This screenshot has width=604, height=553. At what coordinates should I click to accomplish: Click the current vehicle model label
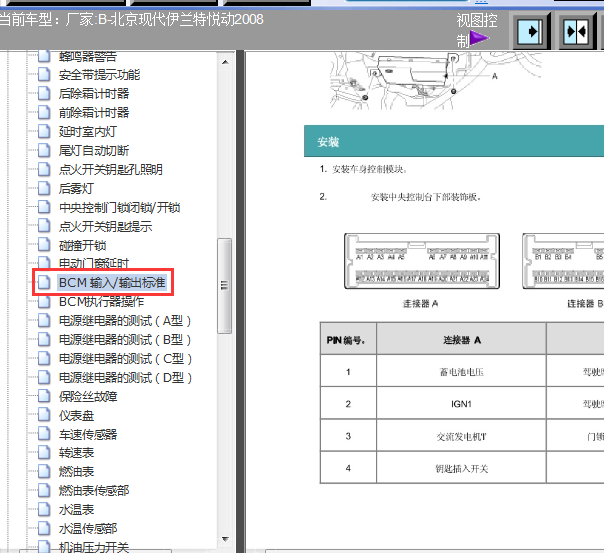click(131, 19)
